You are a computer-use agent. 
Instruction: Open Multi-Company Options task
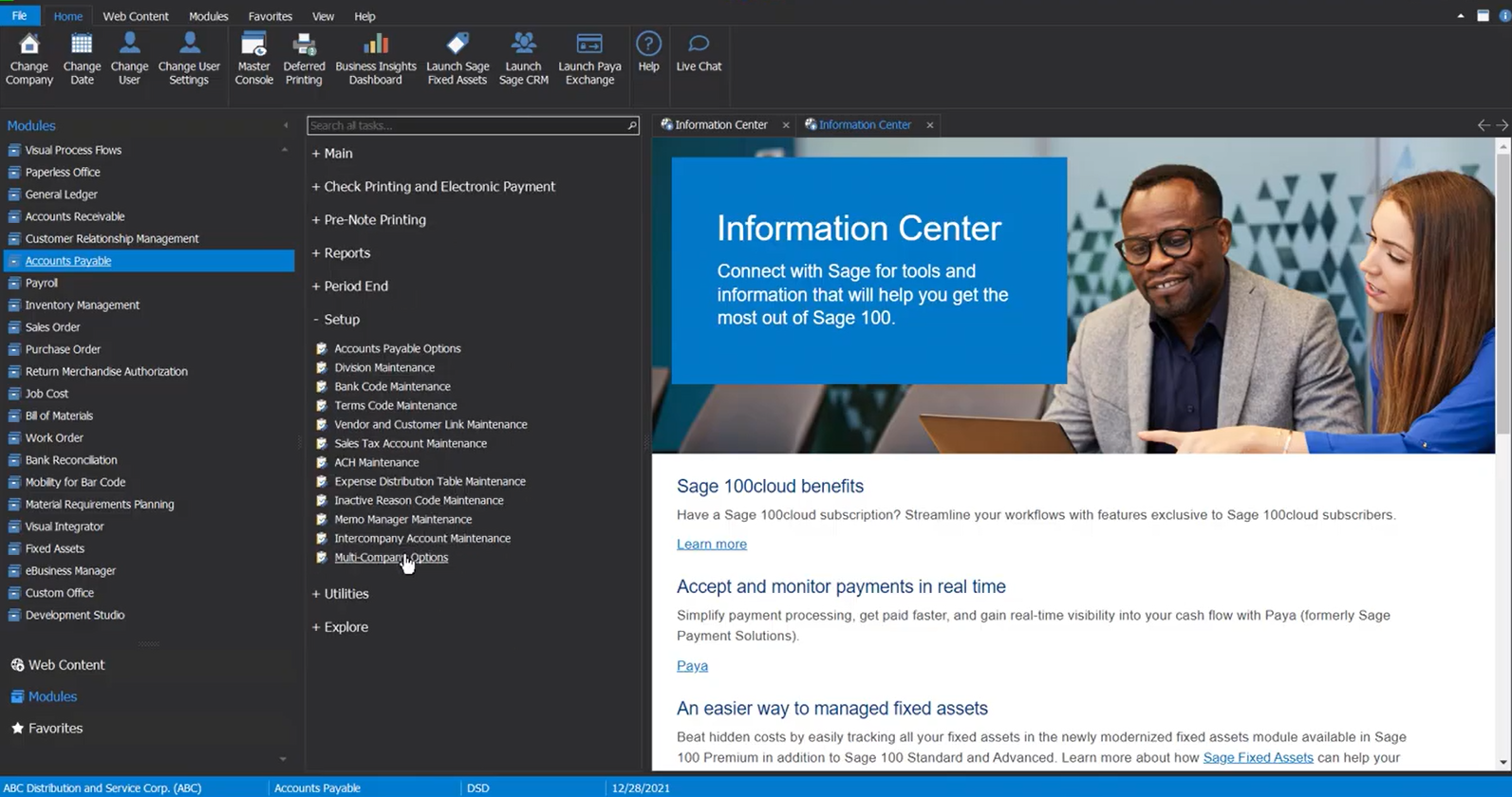click(391, 557)
